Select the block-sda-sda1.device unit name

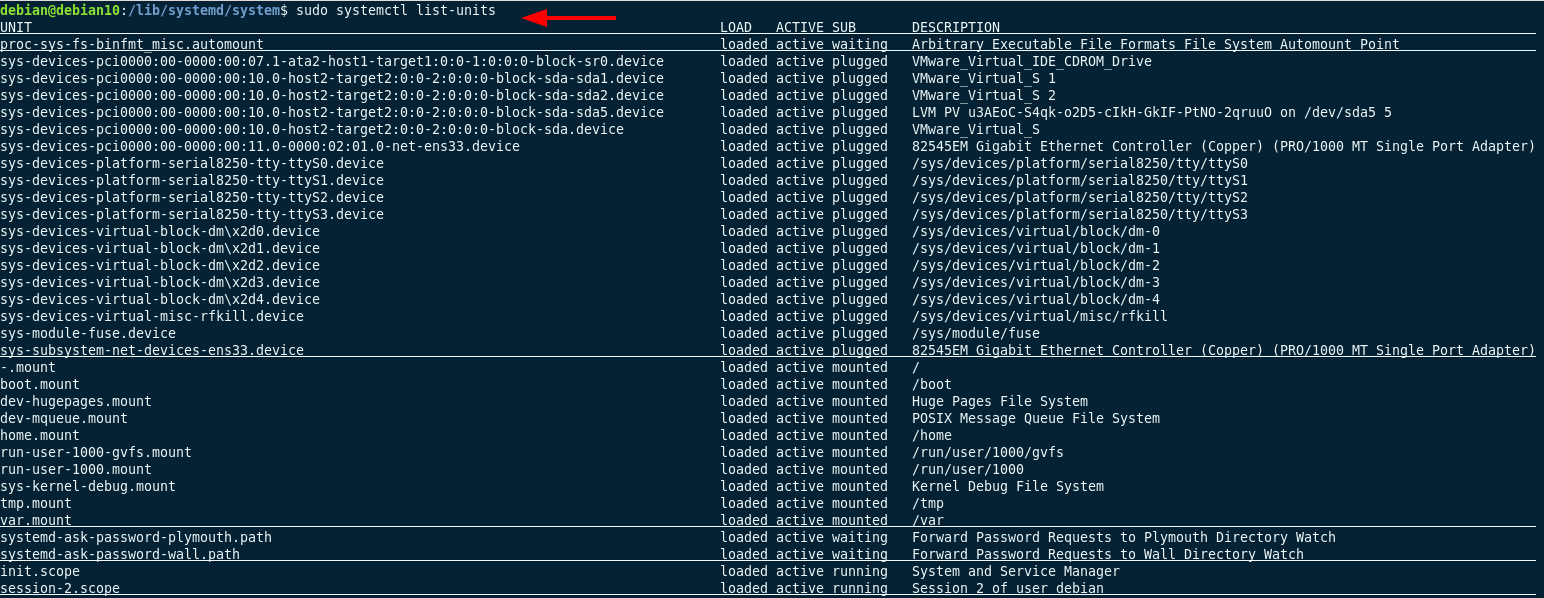coord(332,78)
